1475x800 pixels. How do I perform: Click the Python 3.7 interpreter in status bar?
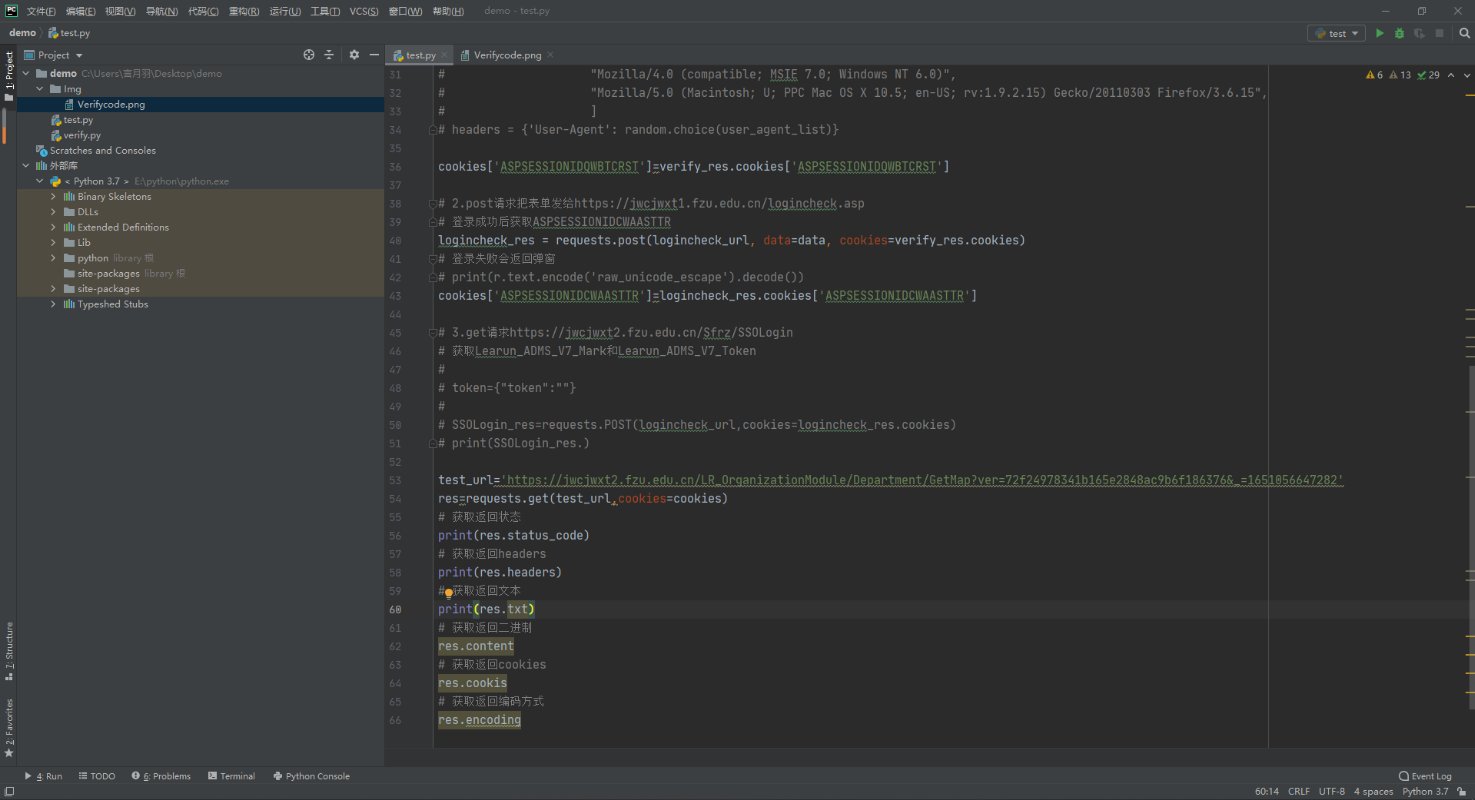1425,792
